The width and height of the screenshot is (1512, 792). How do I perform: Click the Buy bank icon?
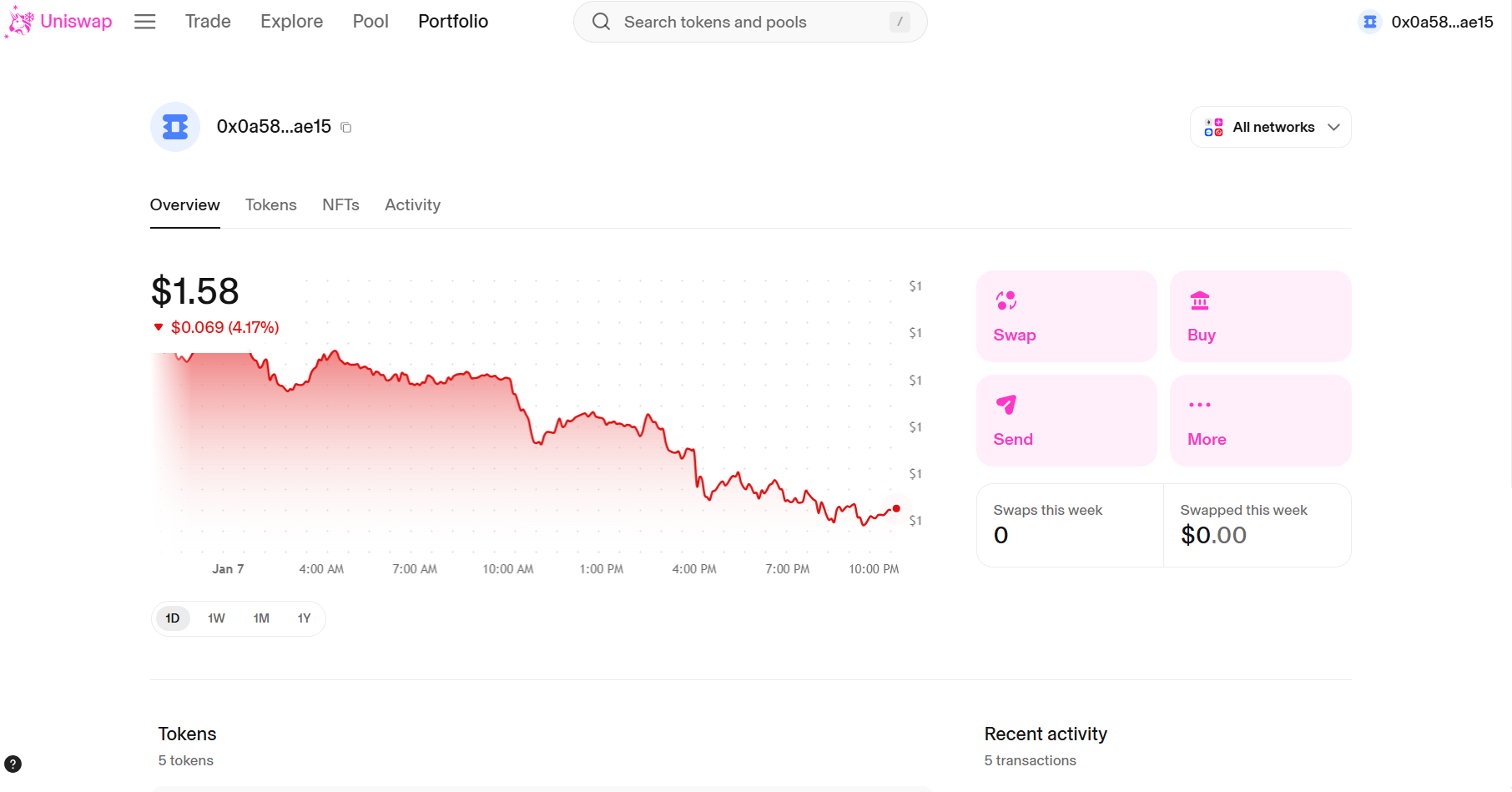click(1200, 300)
